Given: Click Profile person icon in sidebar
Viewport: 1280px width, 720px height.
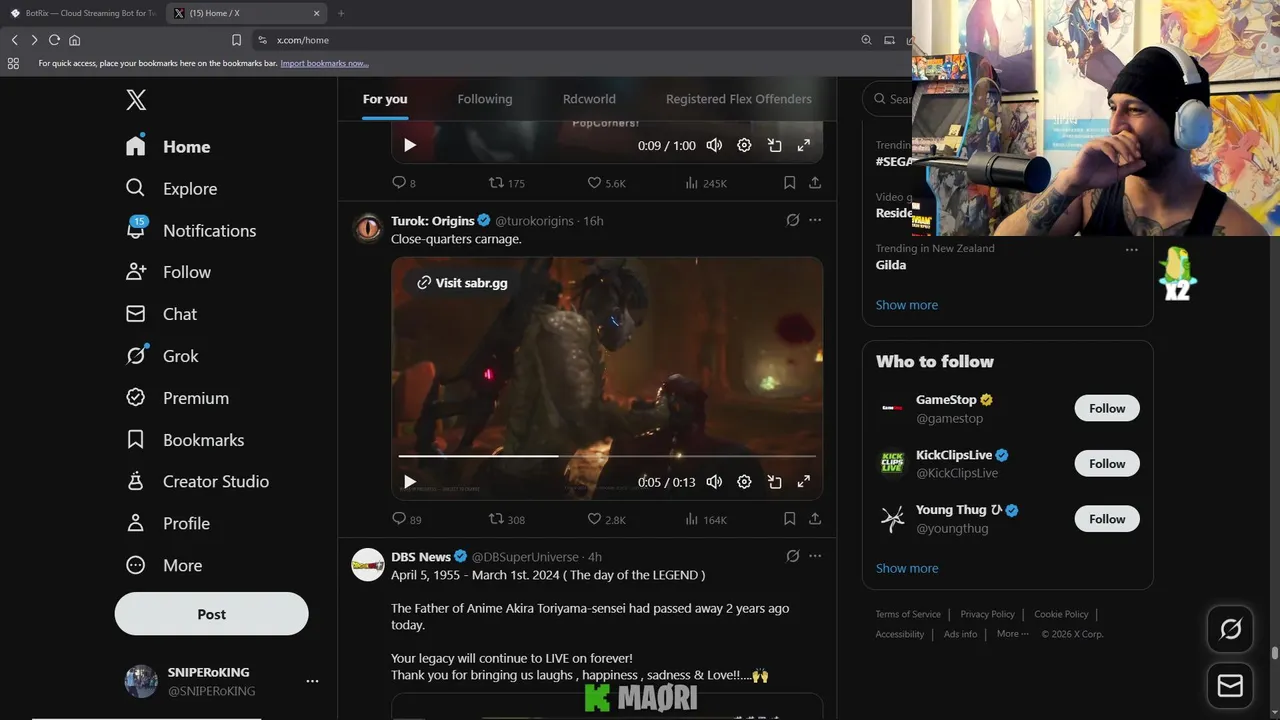Looking at the screenshot, I should 136,523.
